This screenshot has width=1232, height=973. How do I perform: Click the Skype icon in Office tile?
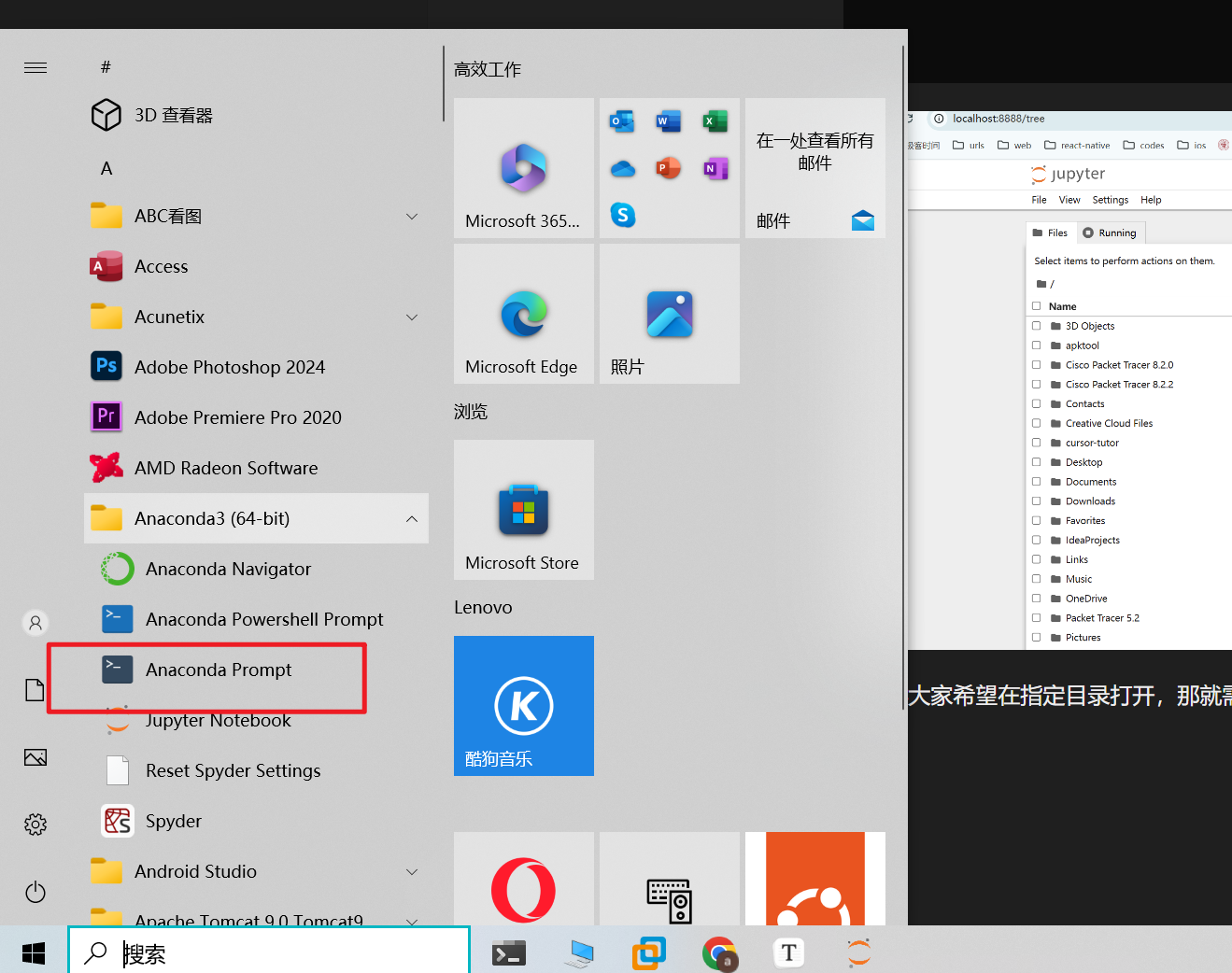(623, 215)
